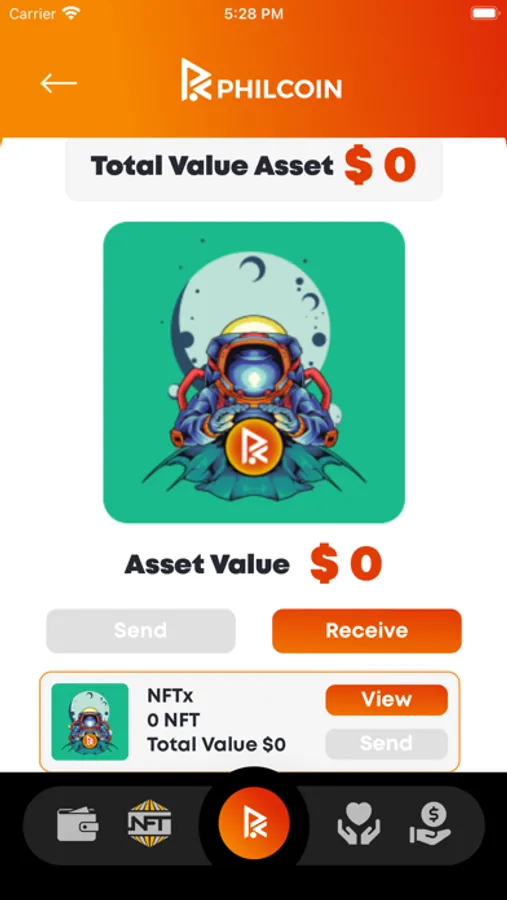Tap the back arrow icon
This screenshot has width=507, height=900.
point(59,84)
